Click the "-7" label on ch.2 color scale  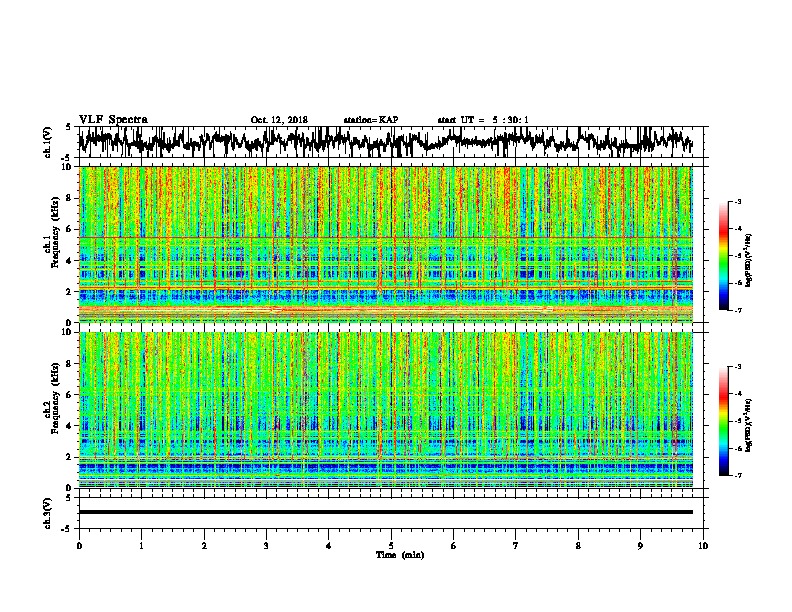[x=737, y=475]
